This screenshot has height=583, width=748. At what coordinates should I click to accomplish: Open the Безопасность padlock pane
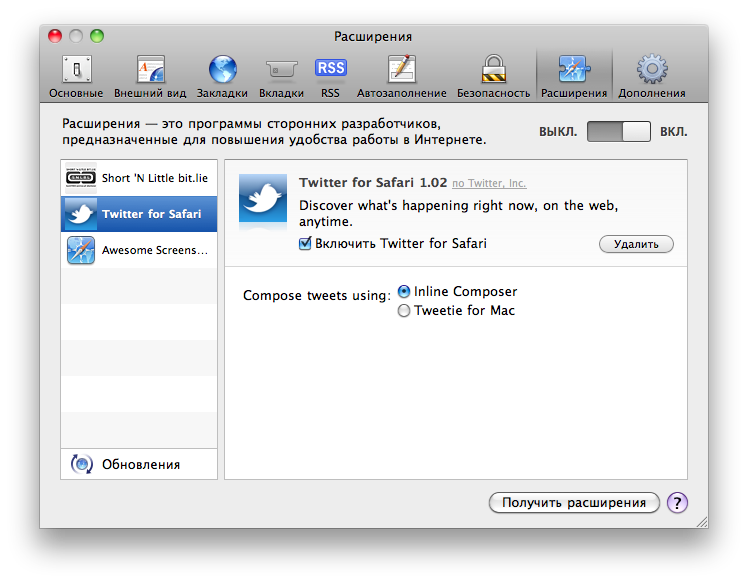point(493,76)
